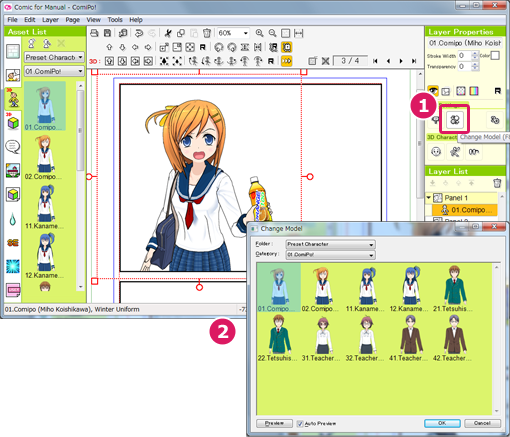The width and height of the screenshot is (510, 437).
Task: Click the Cut scissors icon
Action: point(168,33)
